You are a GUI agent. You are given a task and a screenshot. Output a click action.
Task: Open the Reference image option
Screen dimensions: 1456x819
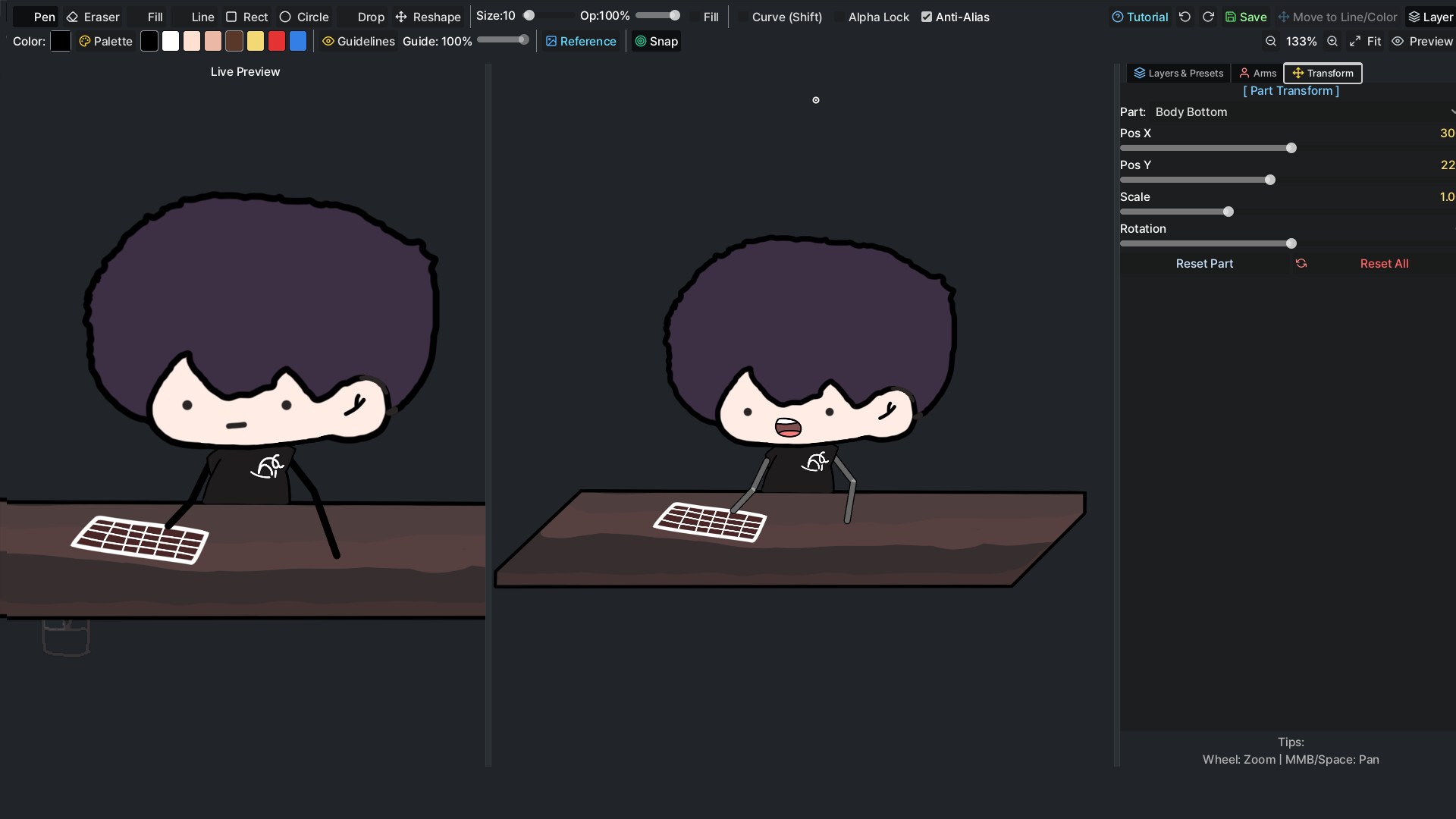point(581,41)
